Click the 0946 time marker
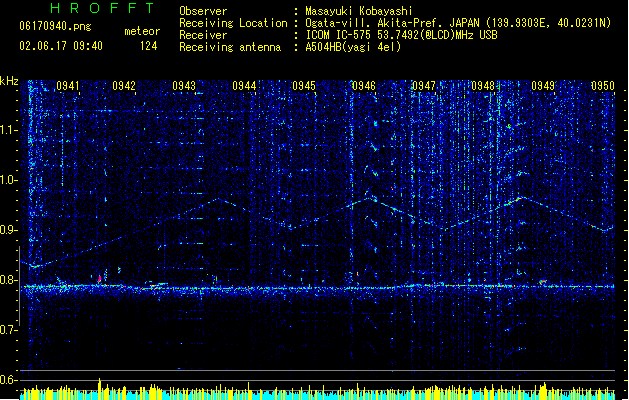Screen dimensions: 629x400 pos(363,86)
